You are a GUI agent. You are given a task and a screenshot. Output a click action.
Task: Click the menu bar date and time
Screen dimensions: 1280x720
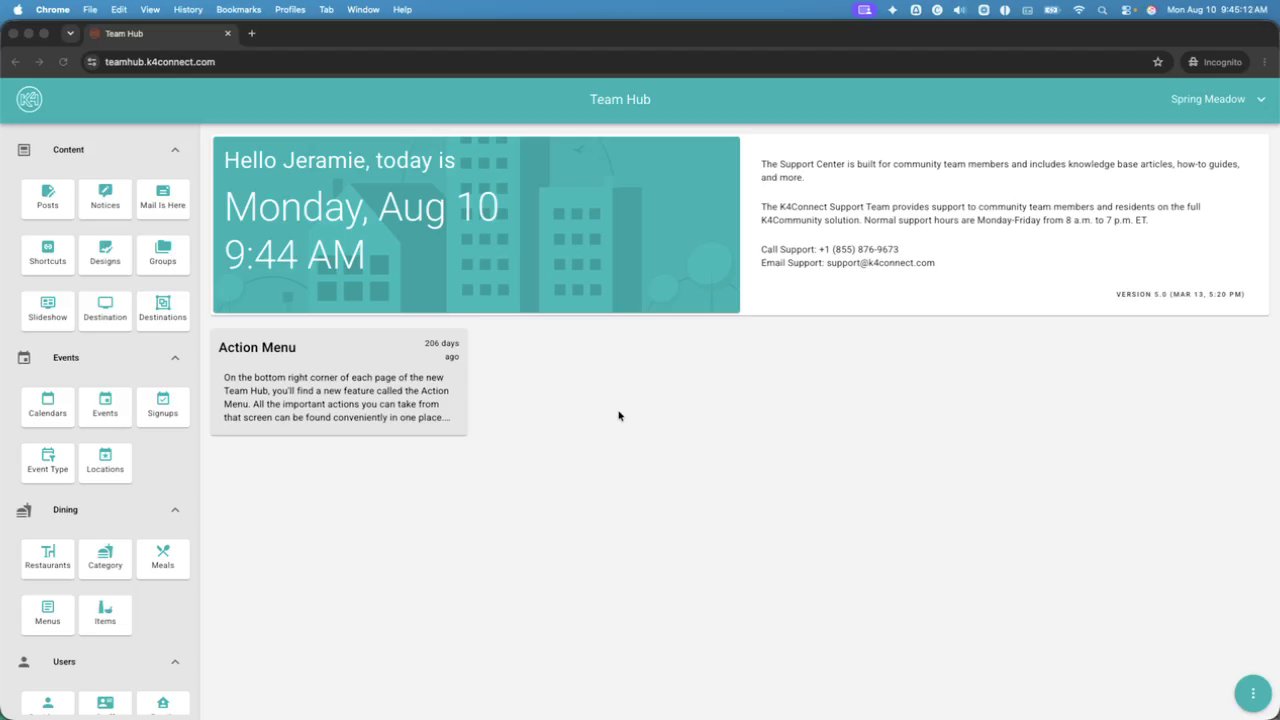click(1217, 9)
